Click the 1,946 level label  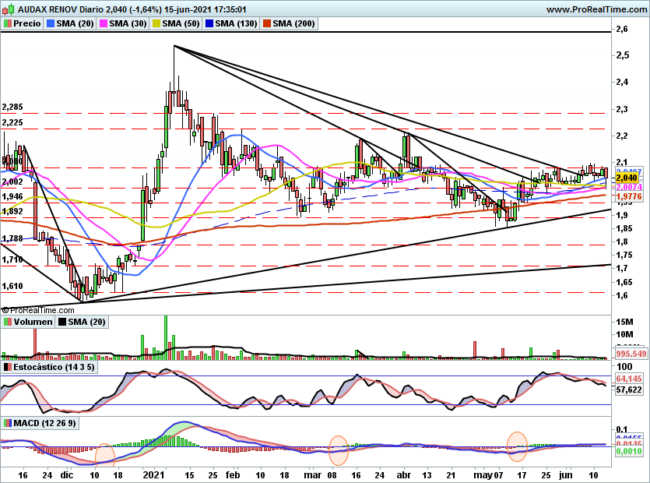[x=12, y=196]
